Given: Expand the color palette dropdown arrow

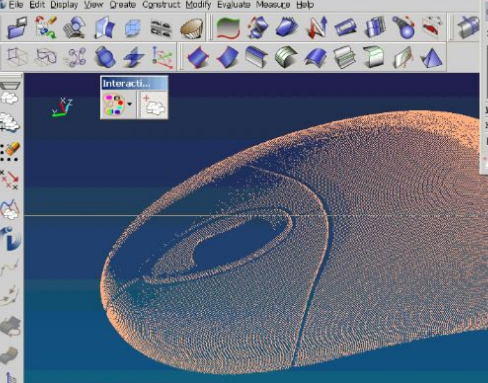Looking at the screenshot, I should (x=130, y=104).
